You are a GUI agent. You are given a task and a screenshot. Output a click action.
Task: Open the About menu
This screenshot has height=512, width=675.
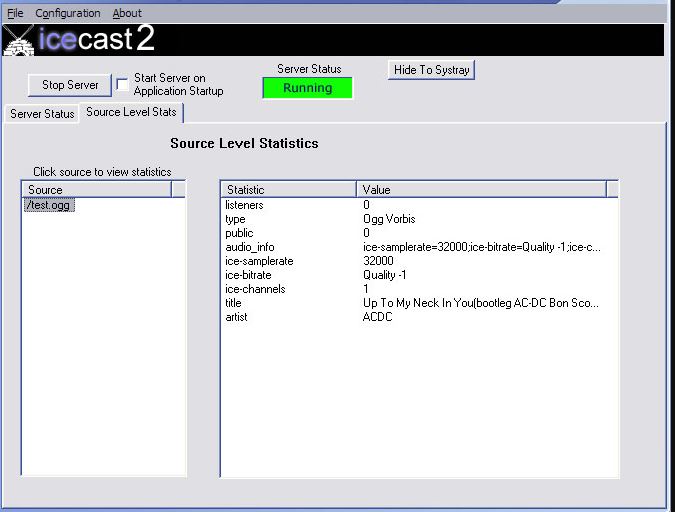(x=127, y=13)
